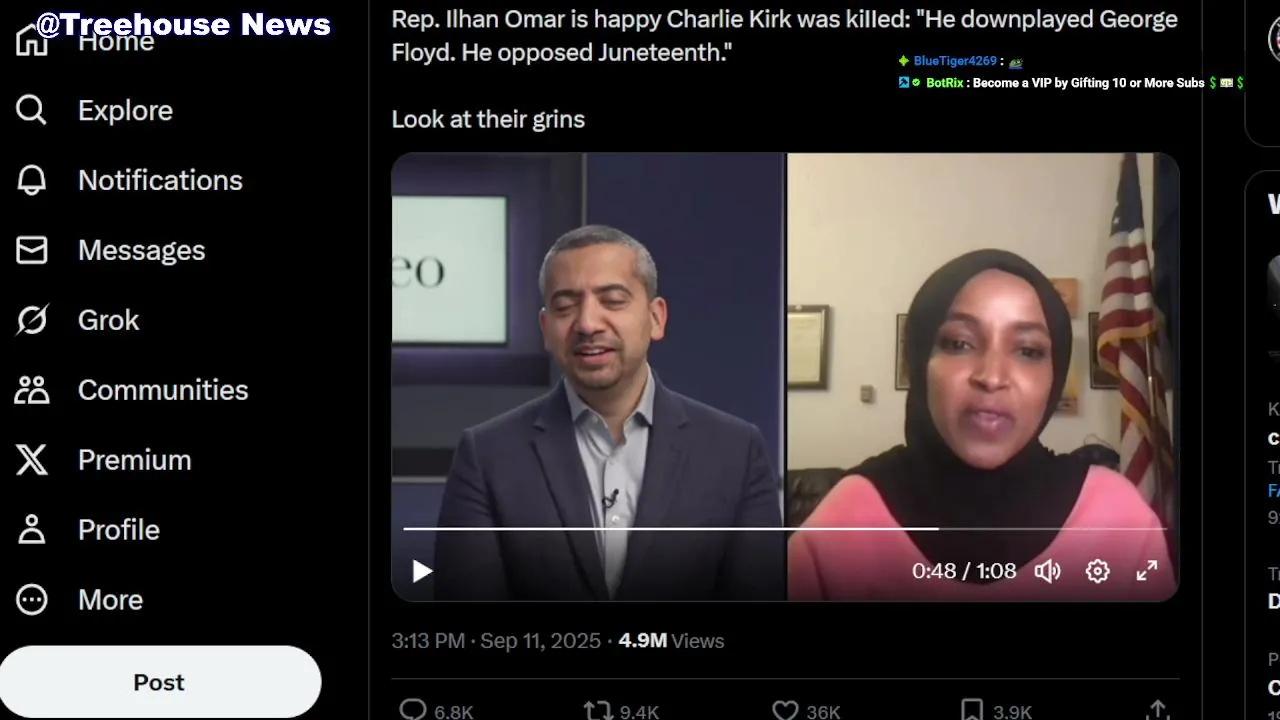This screenshot has height=720, width=1280.
Task: Open the Explore search page
Action: coord(94,110)
